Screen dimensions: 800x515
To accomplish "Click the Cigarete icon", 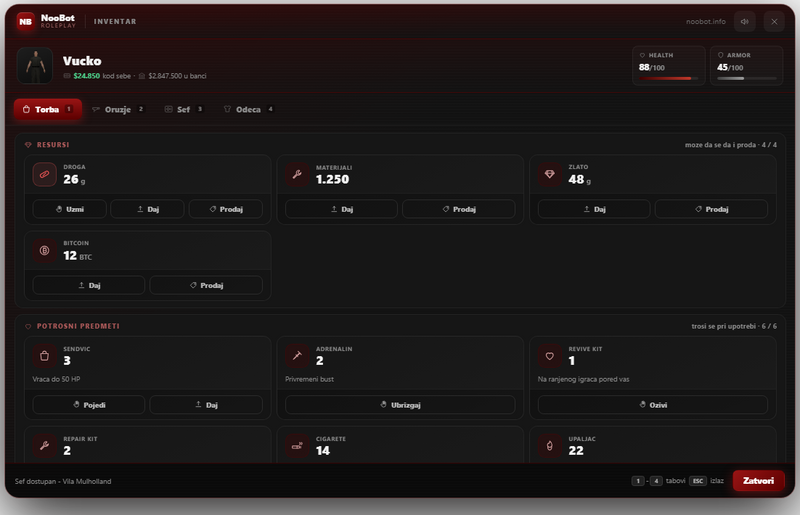I will pos(297,446).
